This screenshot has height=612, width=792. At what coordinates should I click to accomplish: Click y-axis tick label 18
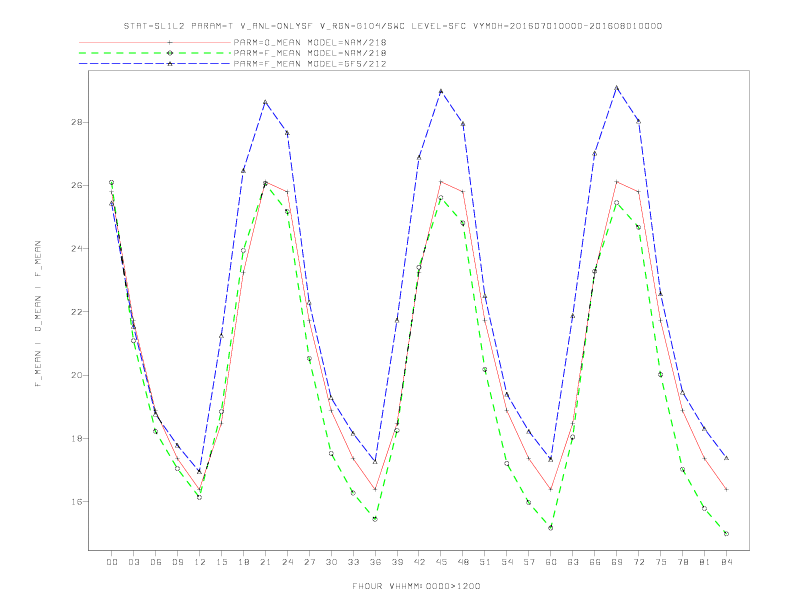click(77, 438)
